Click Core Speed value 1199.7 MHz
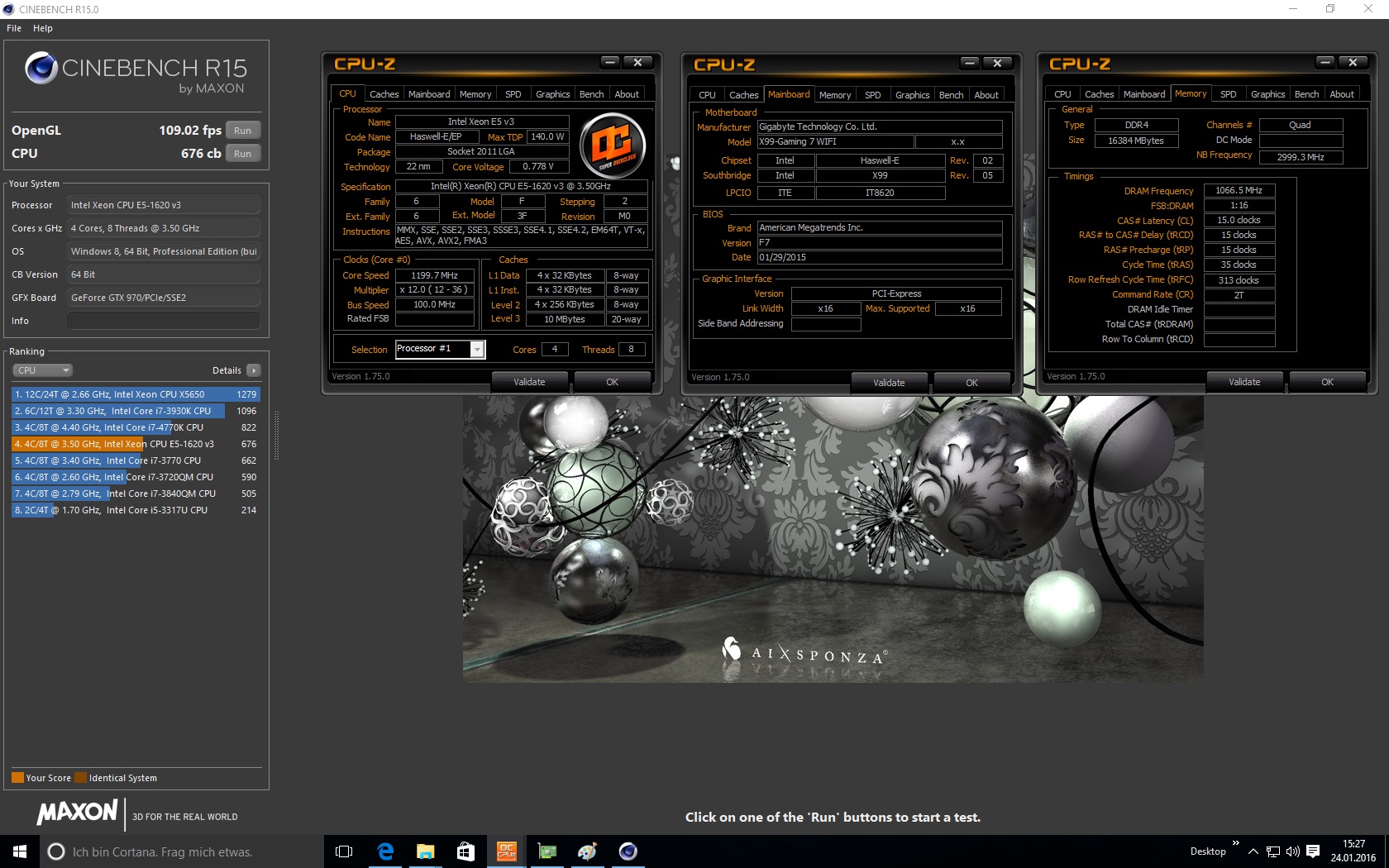 (434, 275)
